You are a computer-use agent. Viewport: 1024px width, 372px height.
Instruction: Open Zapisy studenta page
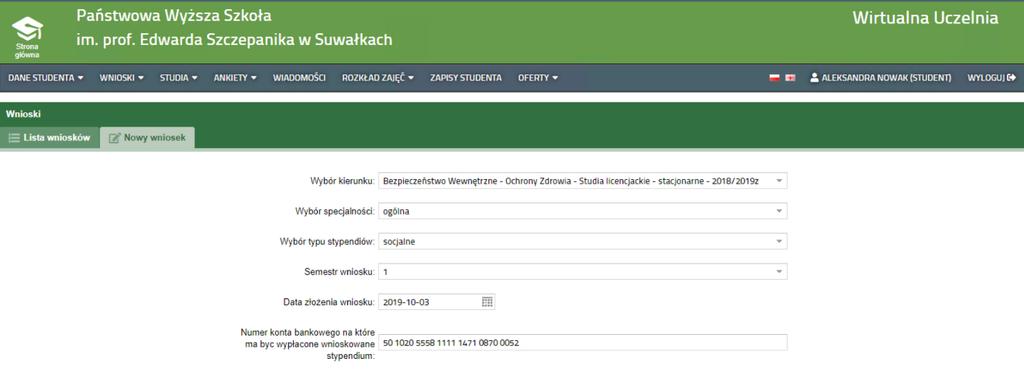click(x=466, y=78)
